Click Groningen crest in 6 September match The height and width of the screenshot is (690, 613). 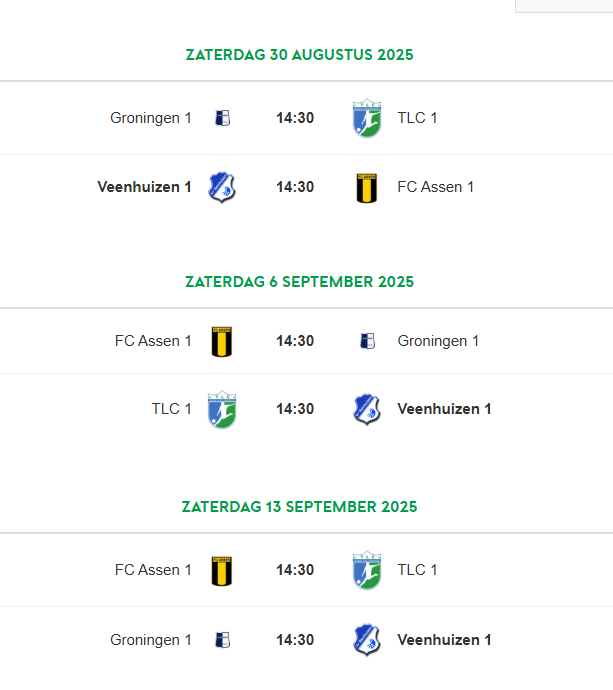click(367, 341)
